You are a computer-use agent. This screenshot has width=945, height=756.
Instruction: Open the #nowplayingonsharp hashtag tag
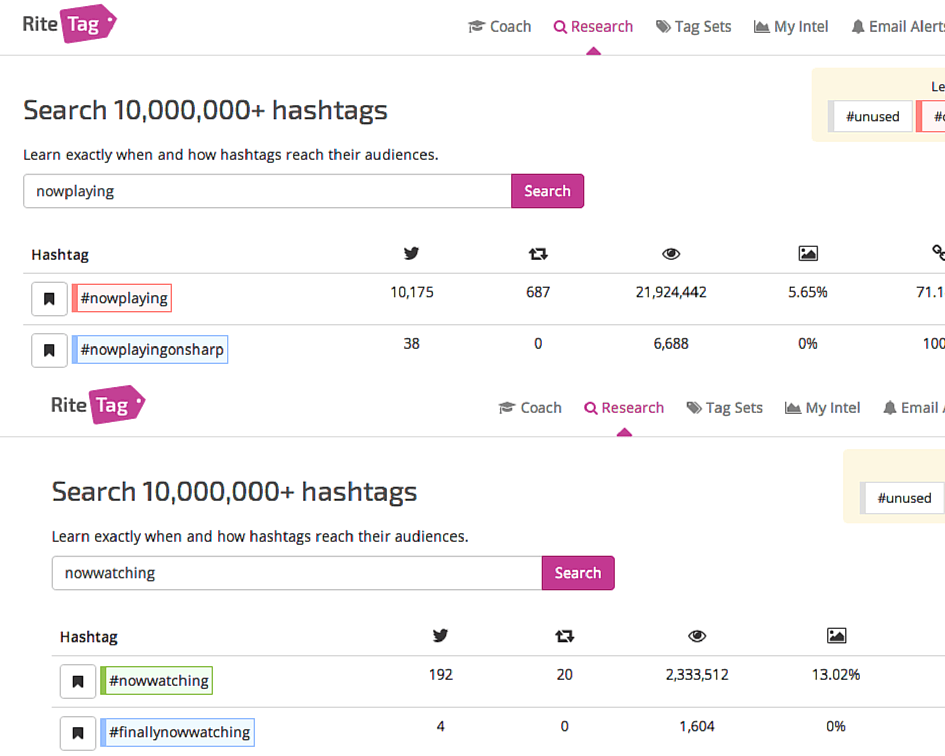[x=150, y=349]
